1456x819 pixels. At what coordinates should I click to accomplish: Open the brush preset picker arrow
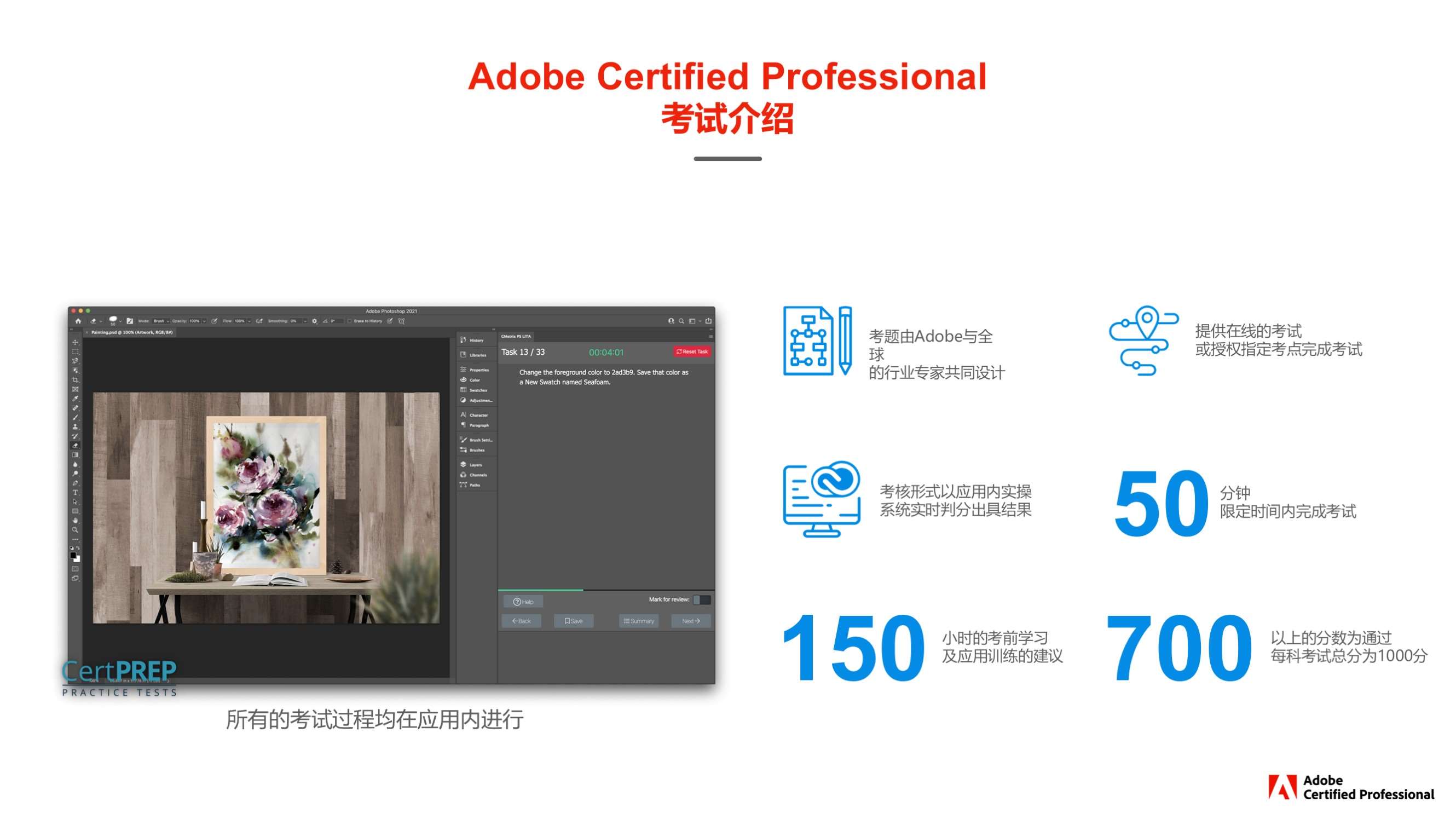pos(120,321)
